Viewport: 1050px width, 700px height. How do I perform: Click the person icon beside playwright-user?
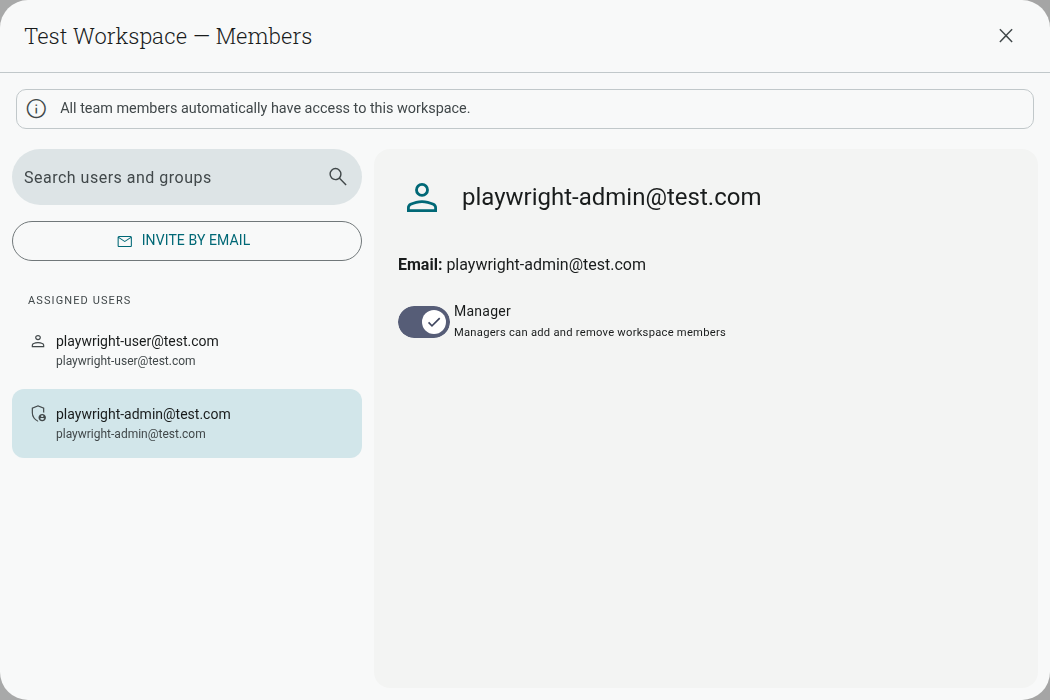(x=38, y=342)
